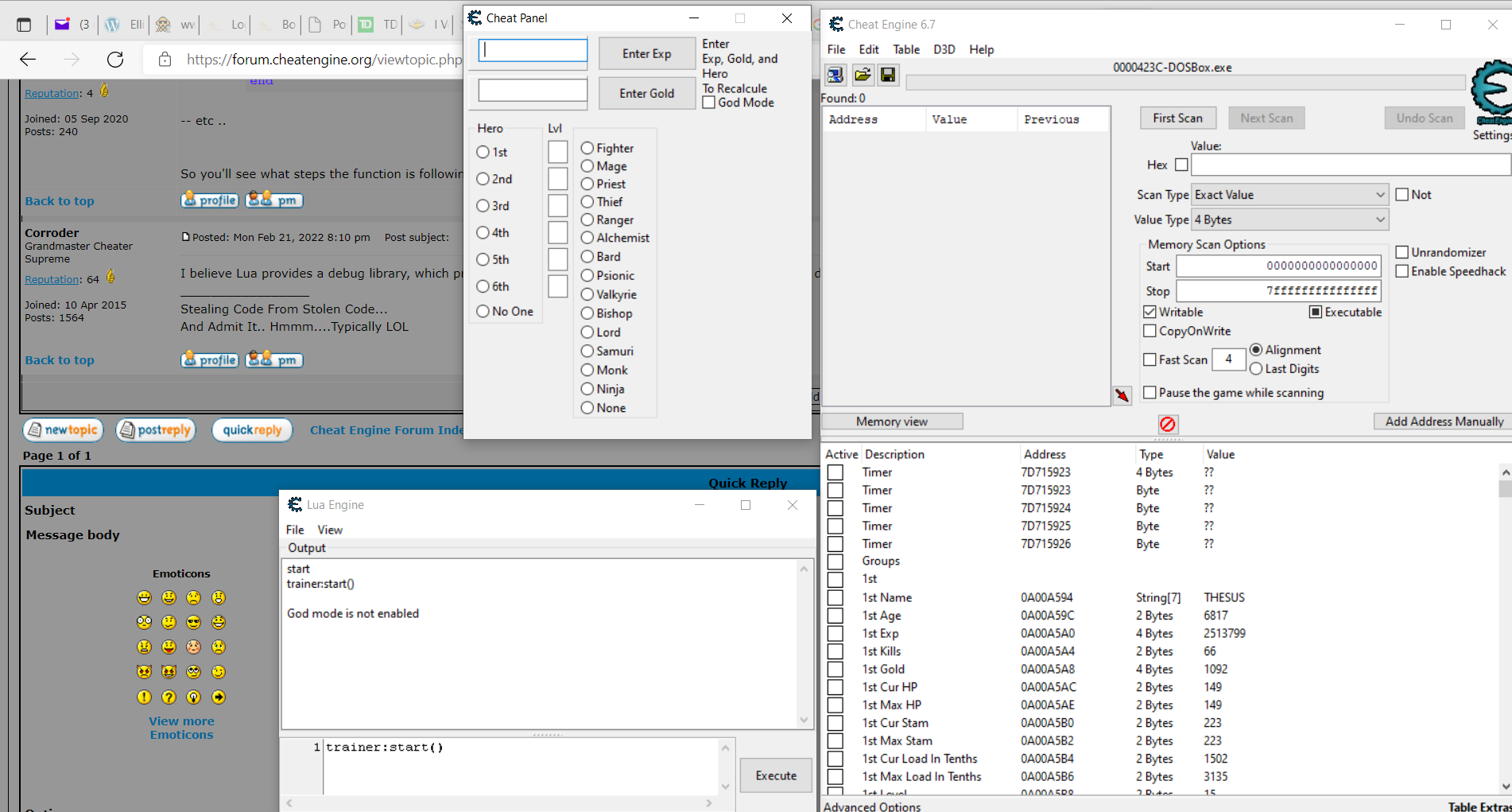Viewport: 1512px width, 812px height.
Task: Click the floppy disk save icon
Action: (x=888, y=75)
